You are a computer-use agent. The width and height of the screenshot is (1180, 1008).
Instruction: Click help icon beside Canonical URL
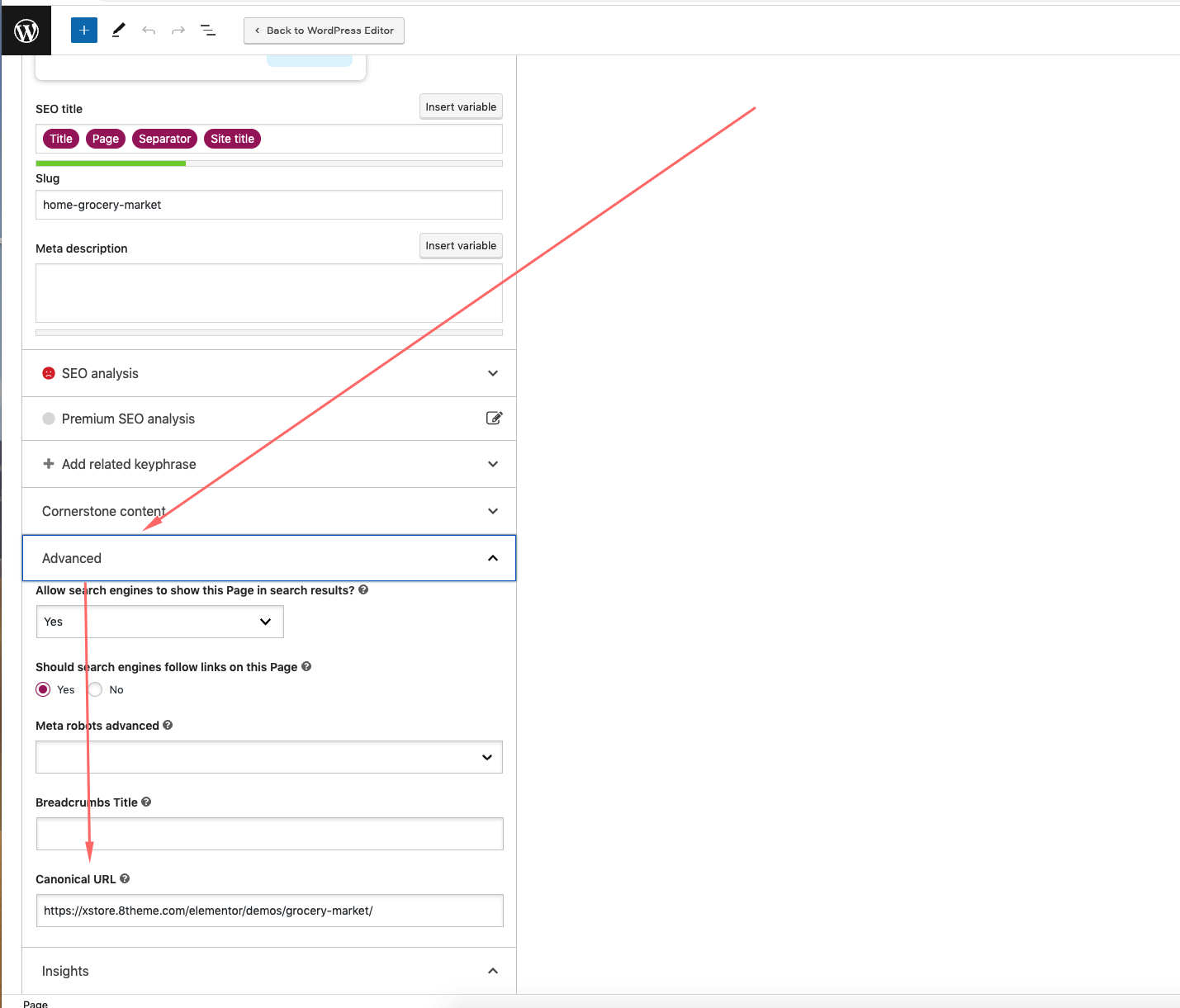point(125,878)
